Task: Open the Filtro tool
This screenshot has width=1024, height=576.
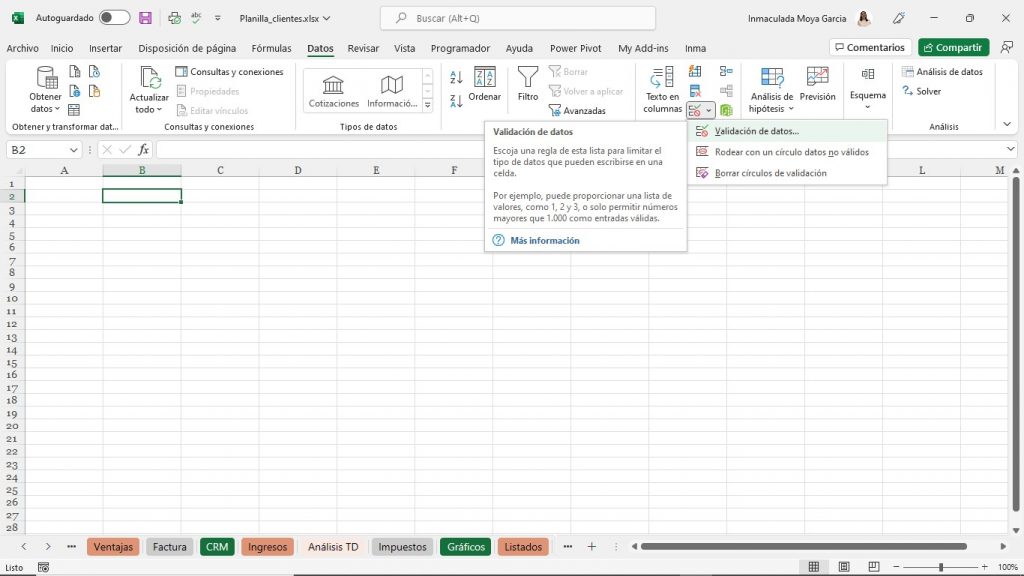Action: pos(526,85)
